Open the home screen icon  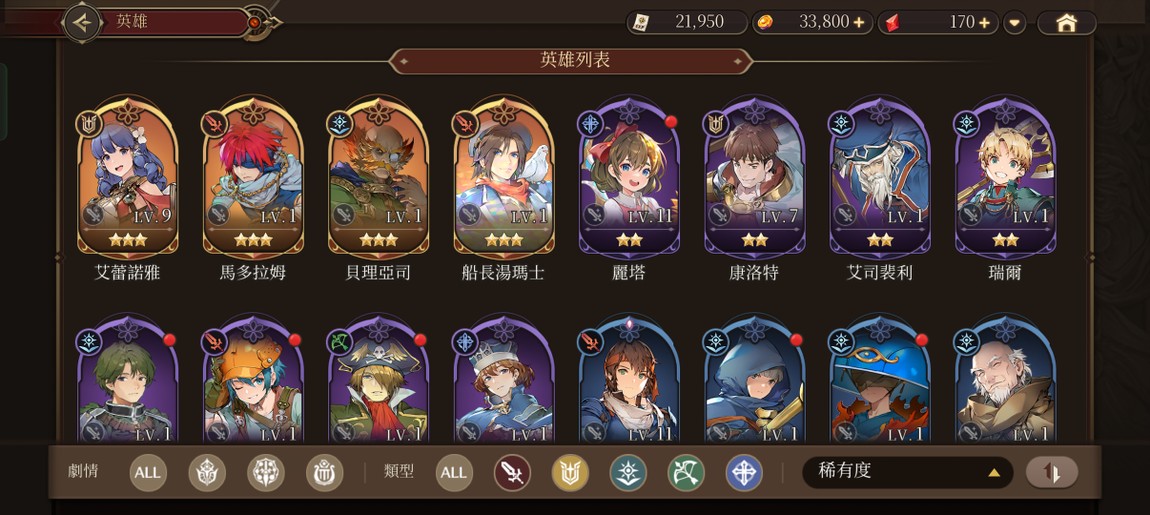[1066, 23]
